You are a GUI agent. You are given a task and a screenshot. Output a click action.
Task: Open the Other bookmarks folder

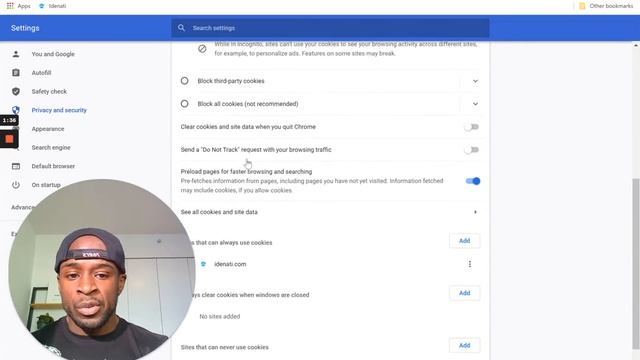pyautogui.click(x=606, y=6)
